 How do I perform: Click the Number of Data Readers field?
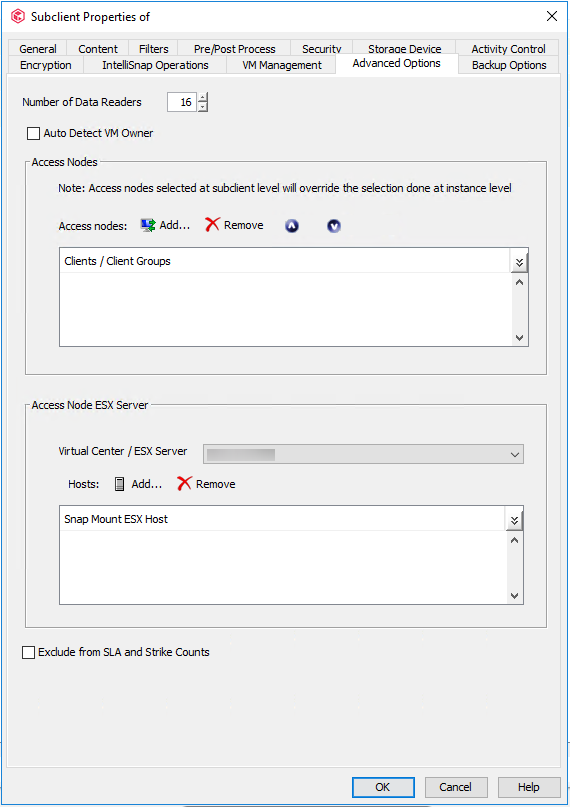(x=182, y=102)
